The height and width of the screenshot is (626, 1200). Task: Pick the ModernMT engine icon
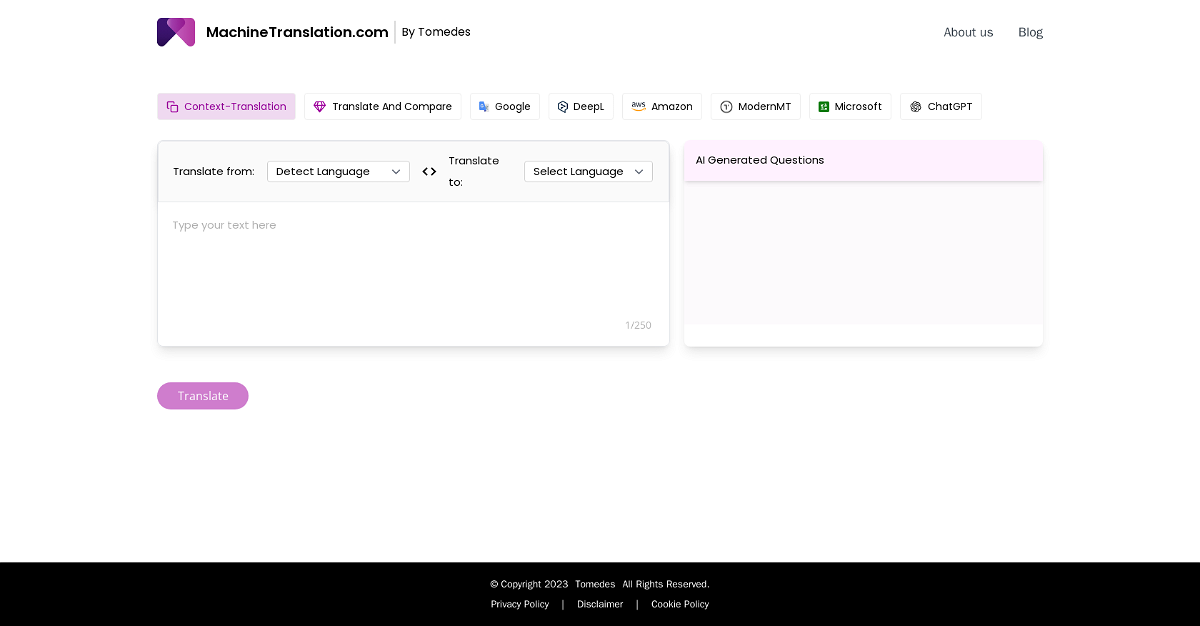click(726, 107)
